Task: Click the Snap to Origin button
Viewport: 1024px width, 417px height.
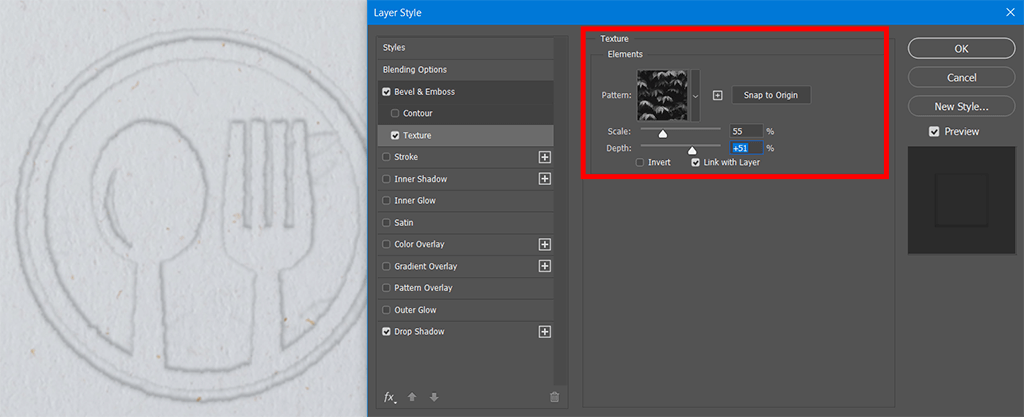Action: point(771,95)
